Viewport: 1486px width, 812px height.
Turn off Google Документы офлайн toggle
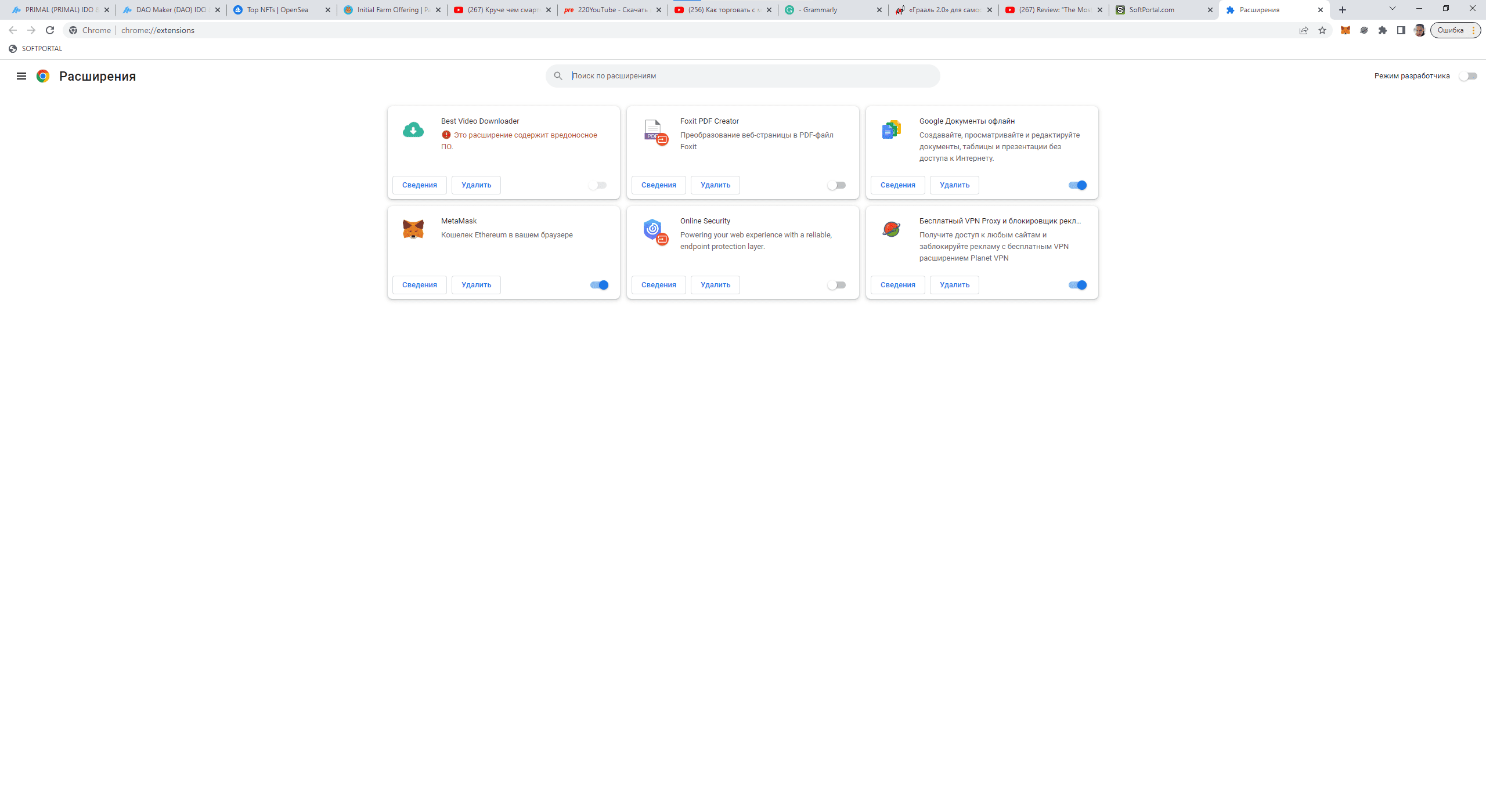pyautogui.click(x=1077, y=185)
